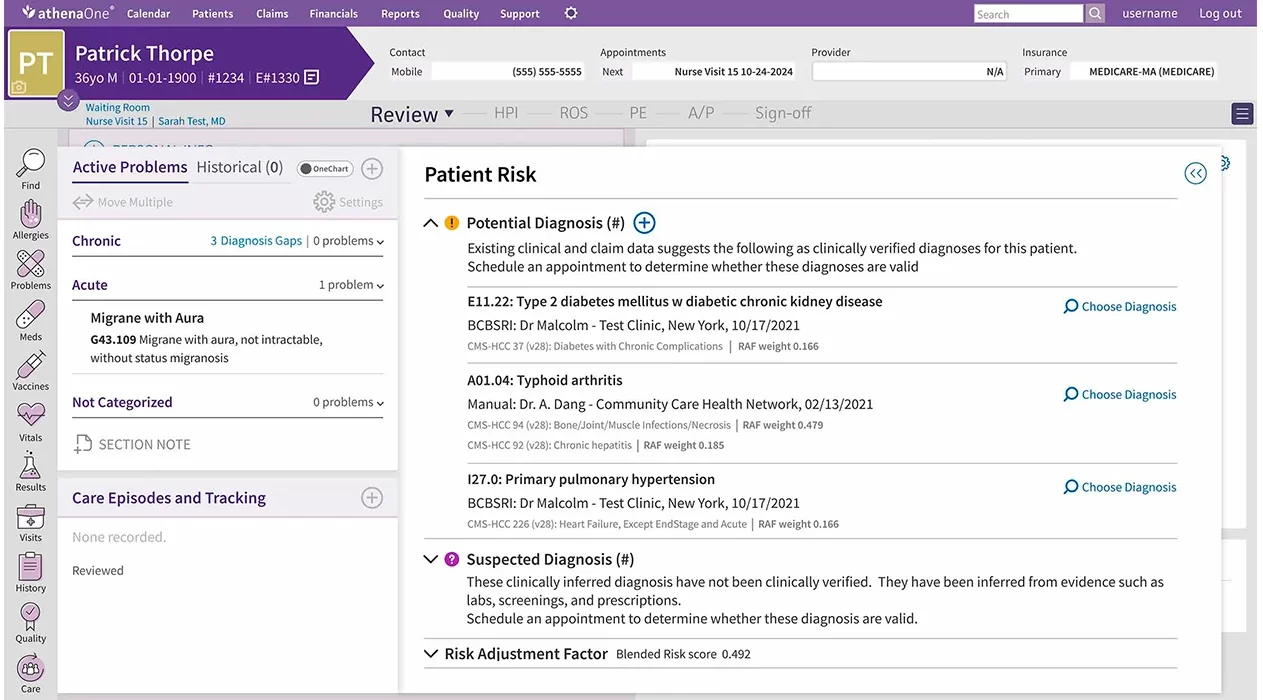Open the Vaccines sidebar icon
Image resolution: width=1263 pixels, height=700 pixels.
click(30, 365)
